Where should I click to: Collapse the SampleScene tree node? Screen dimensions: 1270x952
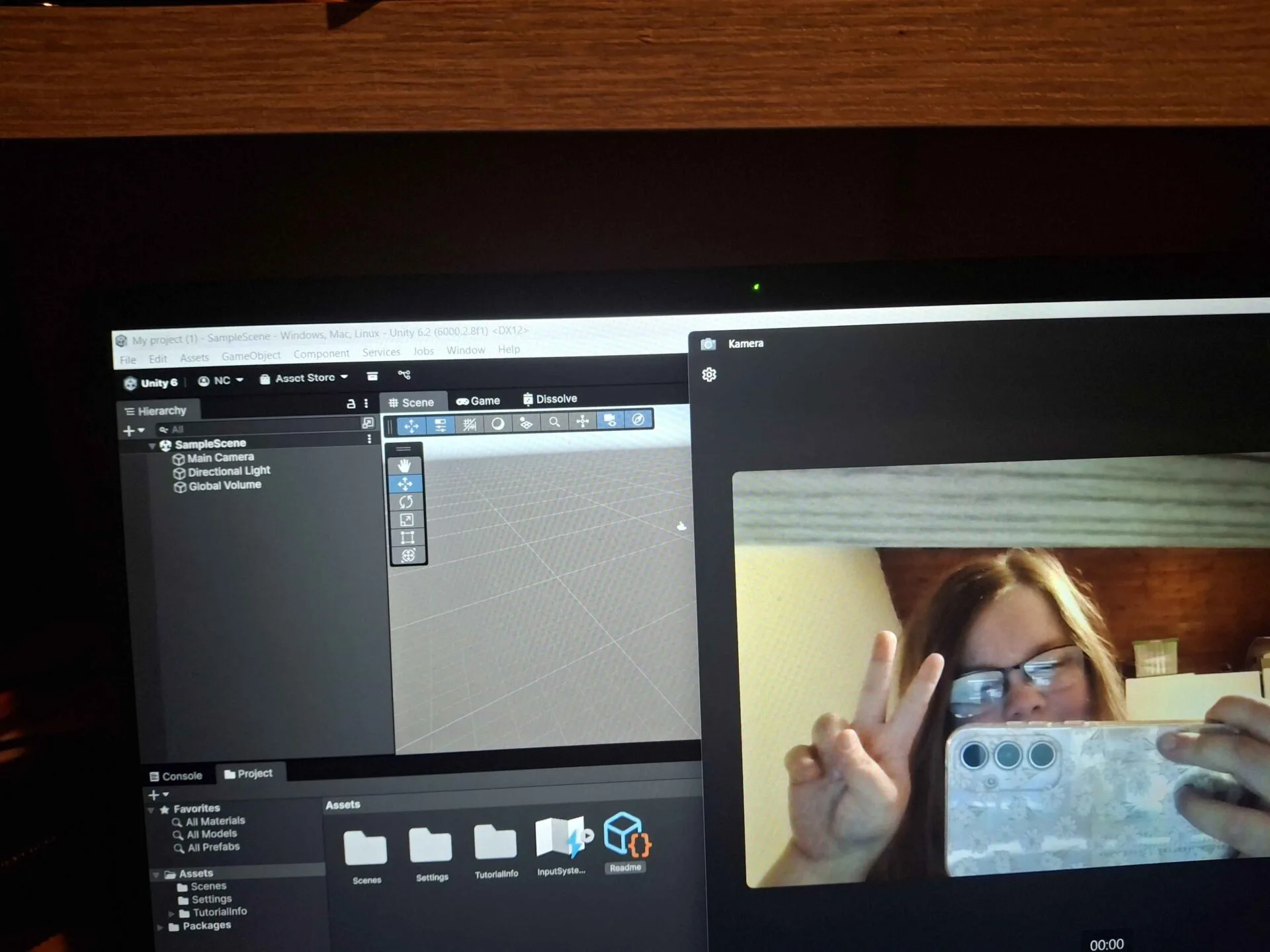(x=152, y=446)
